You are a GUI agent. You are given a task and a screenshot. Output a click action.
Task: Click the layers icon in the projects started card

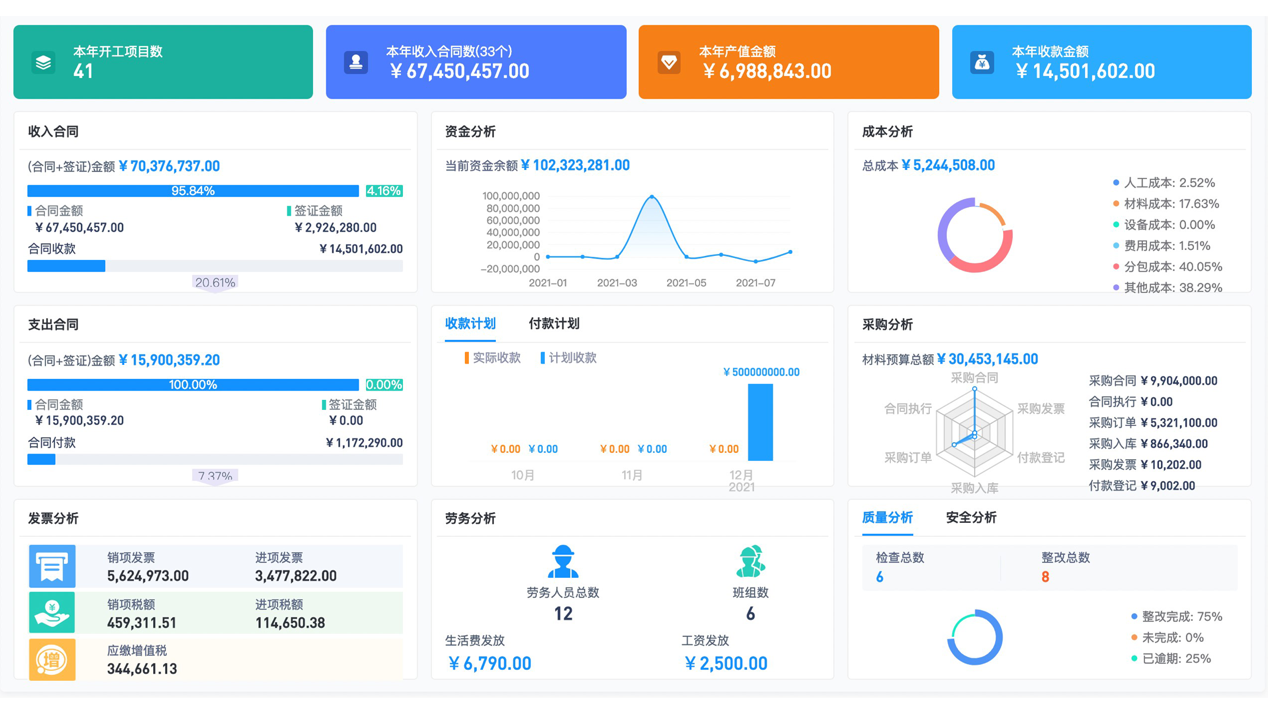(43, 62)
